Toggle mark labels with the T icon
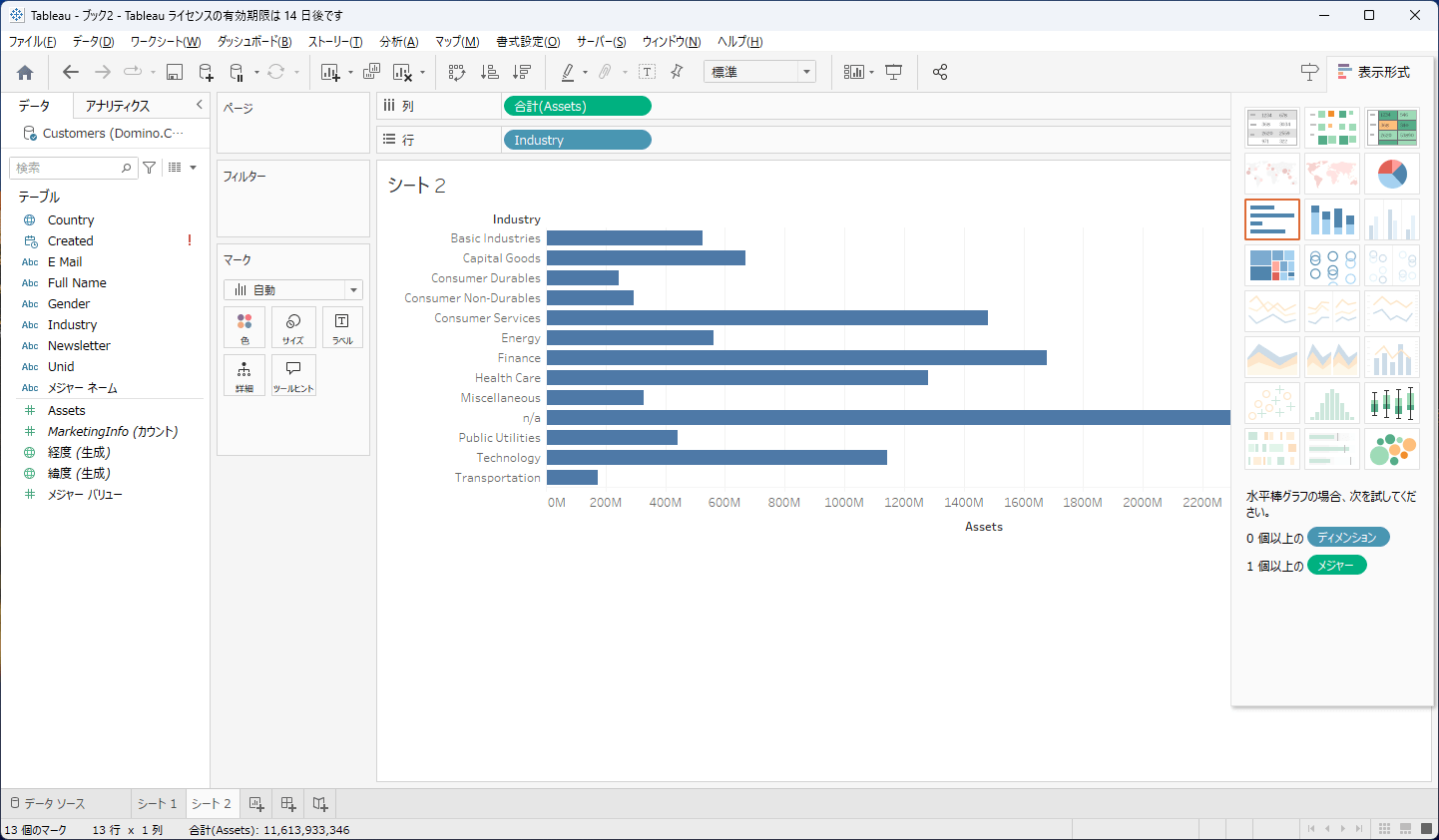Image resolution: width=1439 pixels, height=840 pixels. click(647, 72)
